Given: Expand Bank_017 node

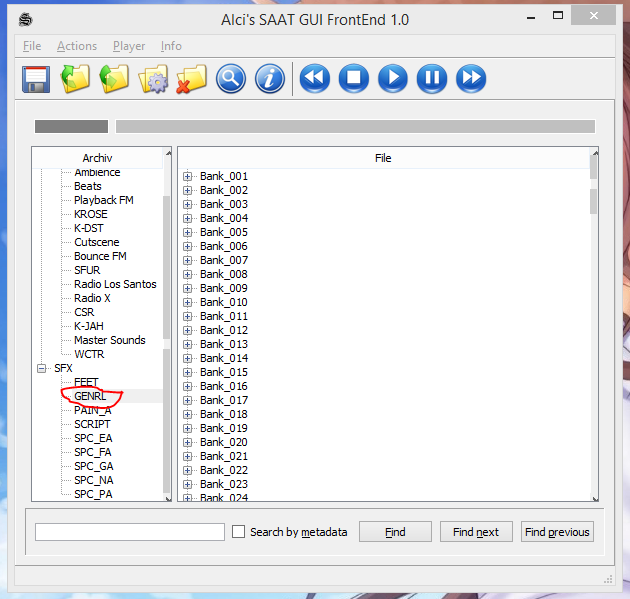Looking at the screenshot, I should (187, 400).
